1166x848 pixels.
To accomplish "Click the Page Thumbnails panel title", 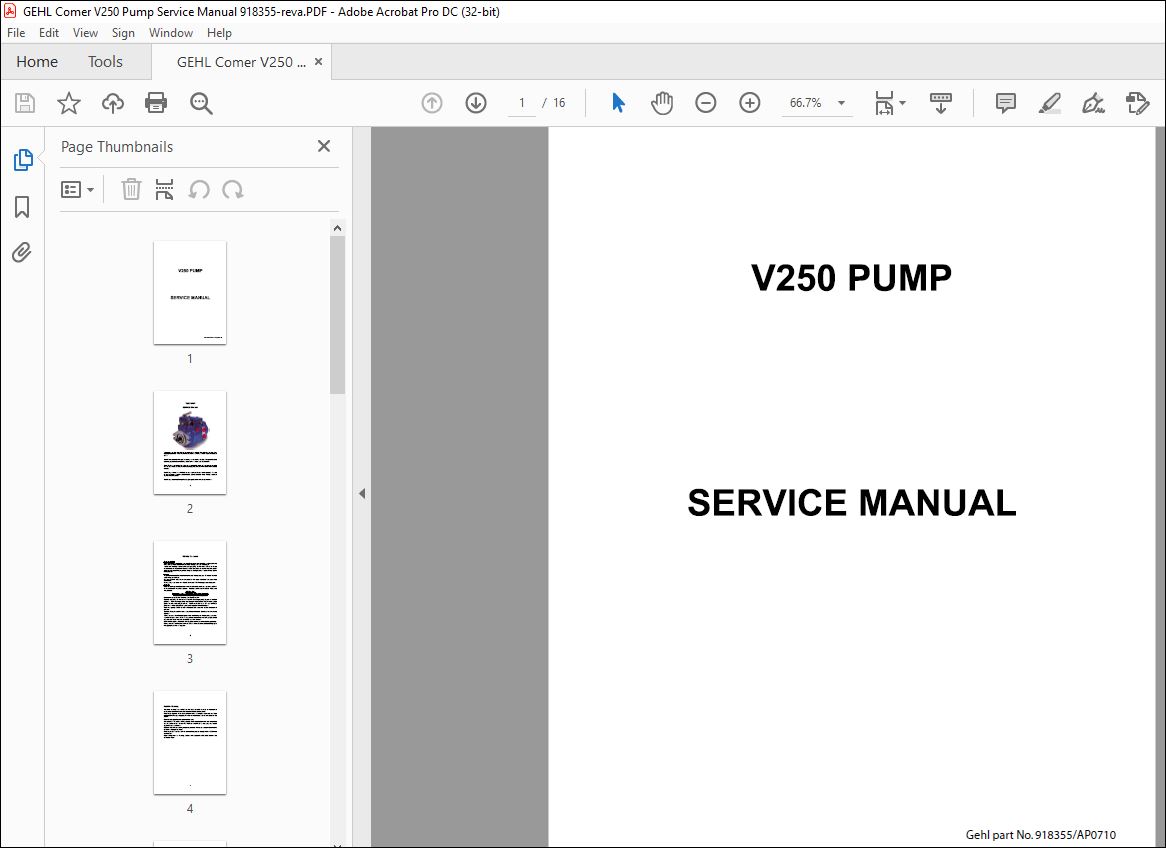I will click(117, 147).
